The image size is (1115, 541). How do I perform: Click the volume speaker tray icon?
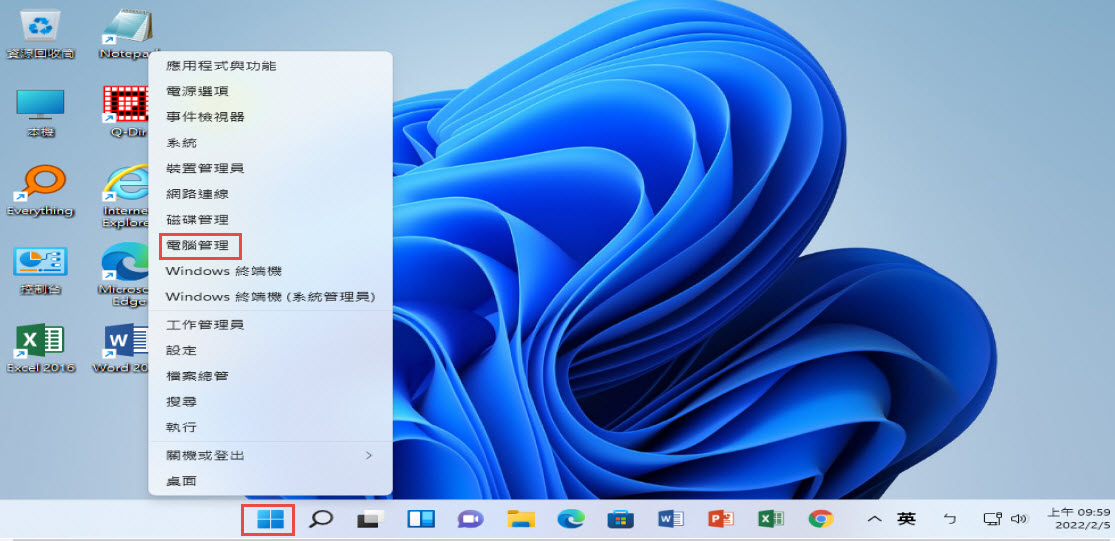(x=1019, y=519)
